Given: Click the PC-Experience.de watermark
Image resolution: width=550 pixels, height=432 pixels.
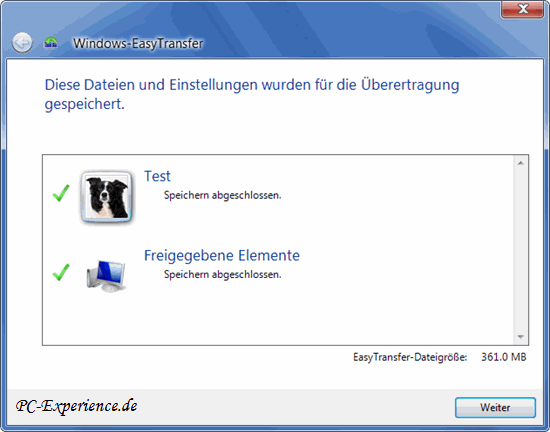Looking at the screenshot, I should pyautogui.click(x=76, y=406).
